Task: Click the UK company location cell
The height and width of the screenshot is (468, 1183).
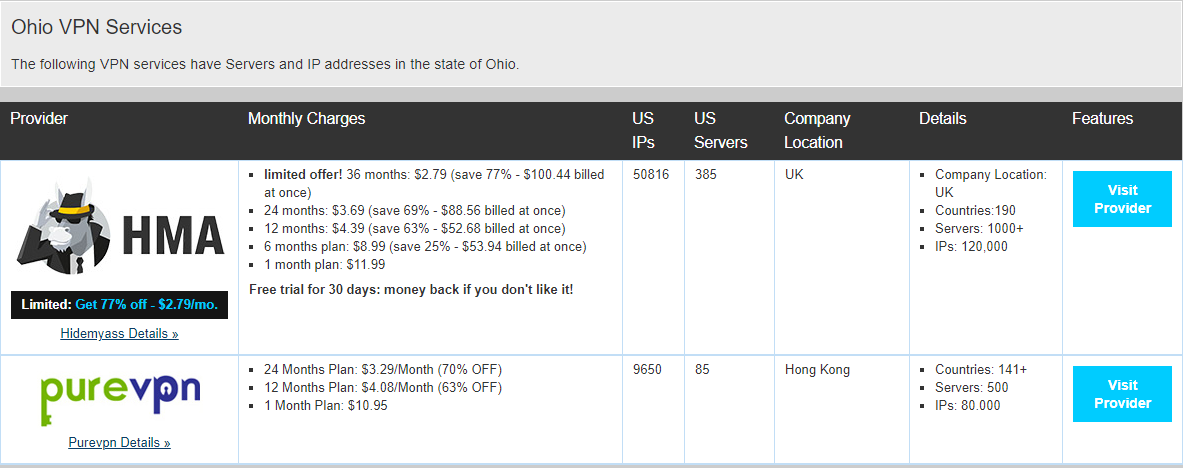Action: [x=793, y=174]
